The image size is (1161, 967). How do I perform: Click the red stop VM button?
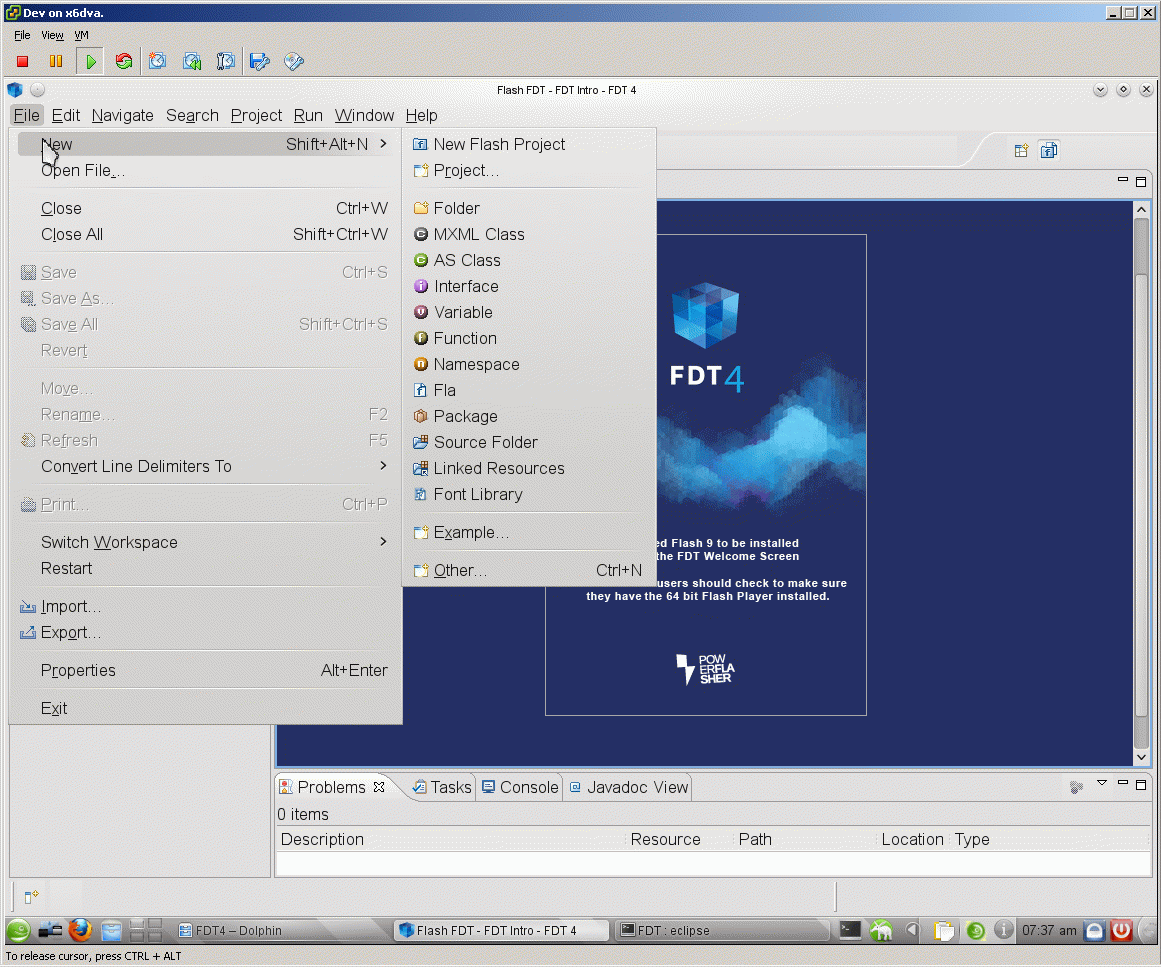[22, 61]
